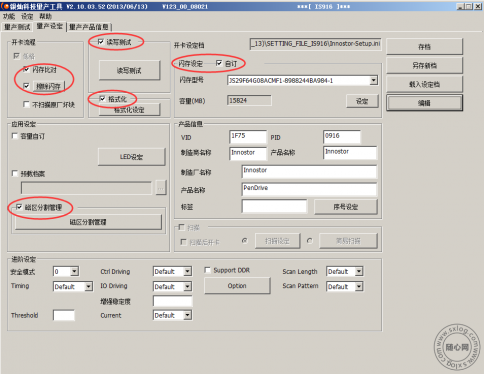Click the 开卡设定档 file path field
The width and height of the screenshot is (484, 374).
point(315,44)
